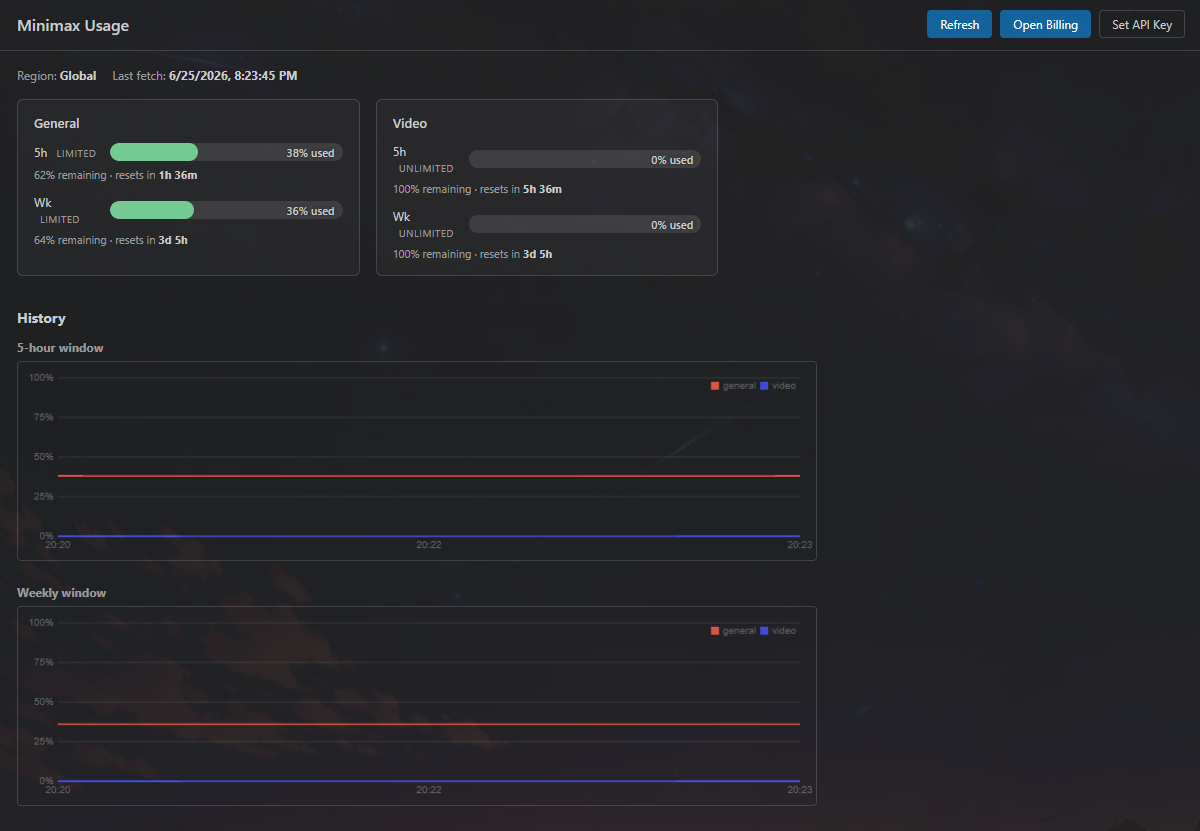Click the General card heading
Viewport: 1200px width, 831px height.
[57, 123]
